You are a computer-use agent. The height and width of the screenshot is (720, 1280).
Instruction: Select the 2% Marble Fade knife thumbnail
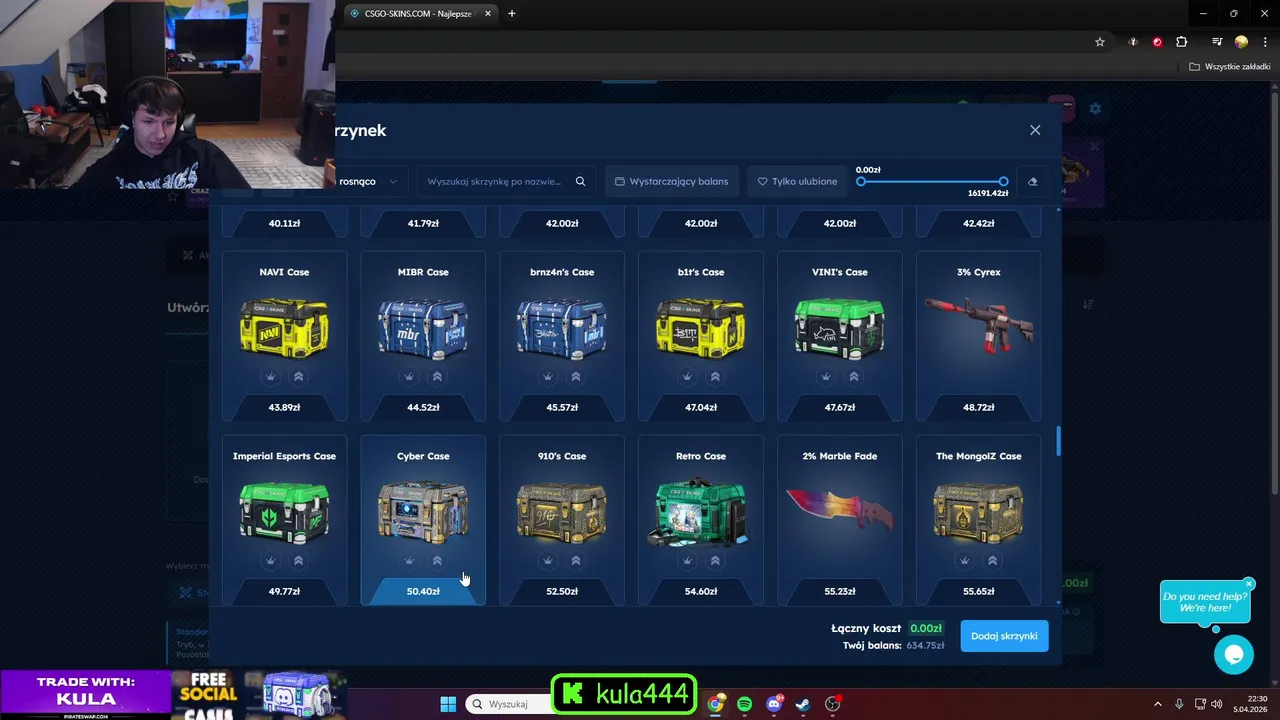point(839,512)
